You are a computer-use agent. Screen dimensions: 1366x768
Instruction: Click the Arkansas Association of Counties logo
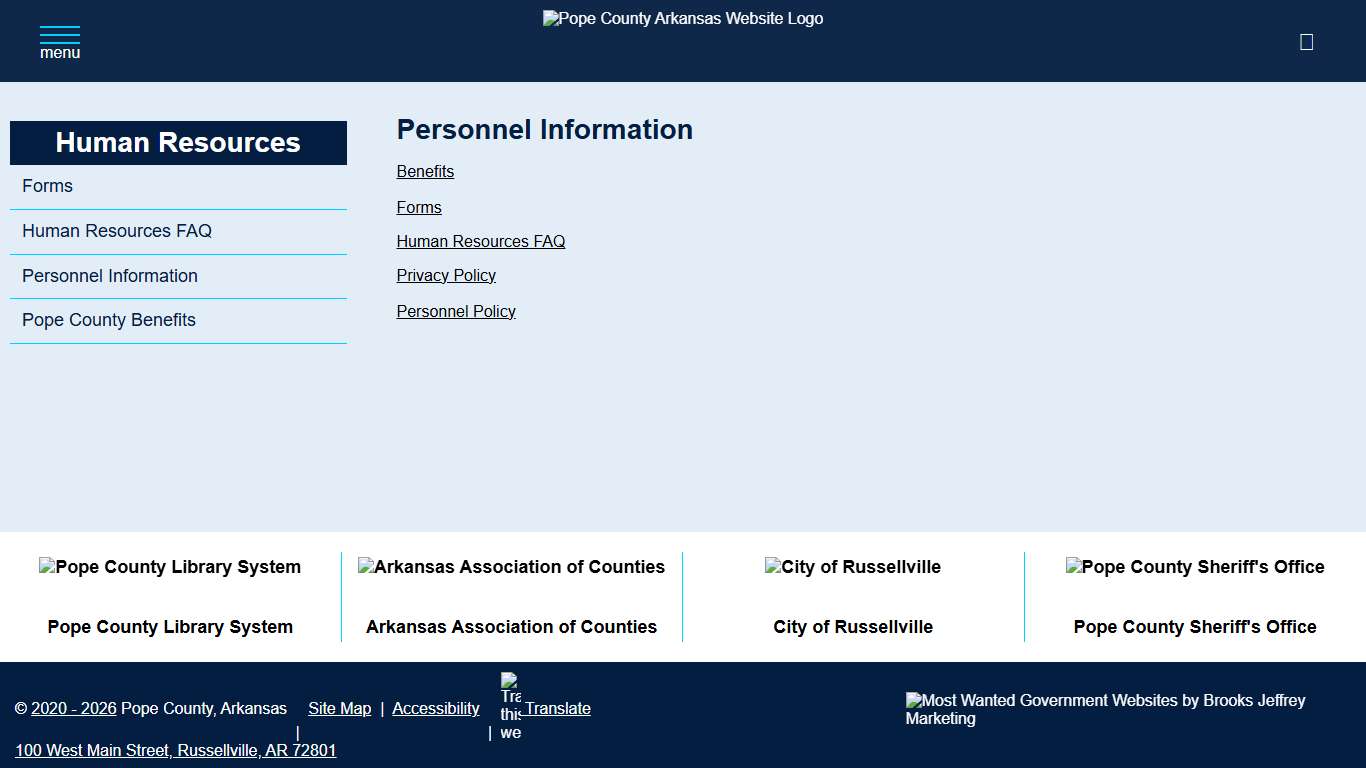click(x=512, y=567)
